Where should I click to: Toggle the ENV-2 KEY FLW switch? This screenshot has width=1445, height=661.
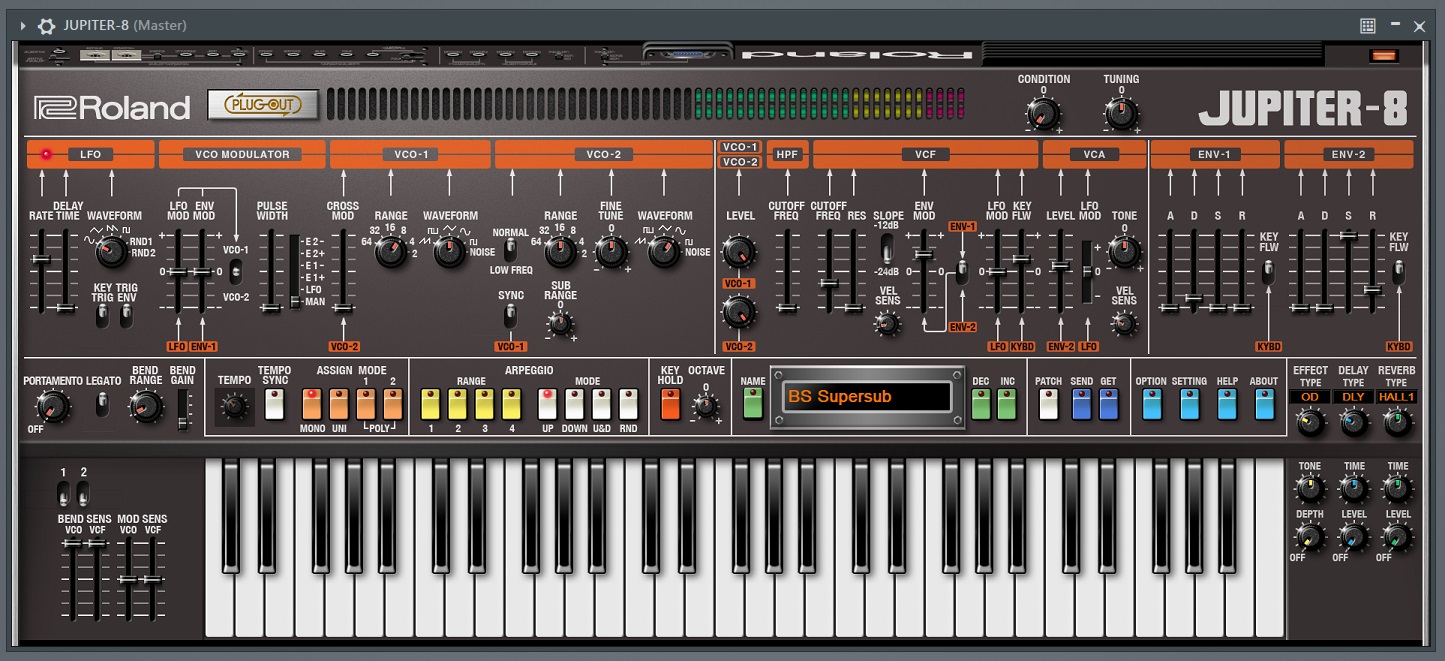[1399, 271]
